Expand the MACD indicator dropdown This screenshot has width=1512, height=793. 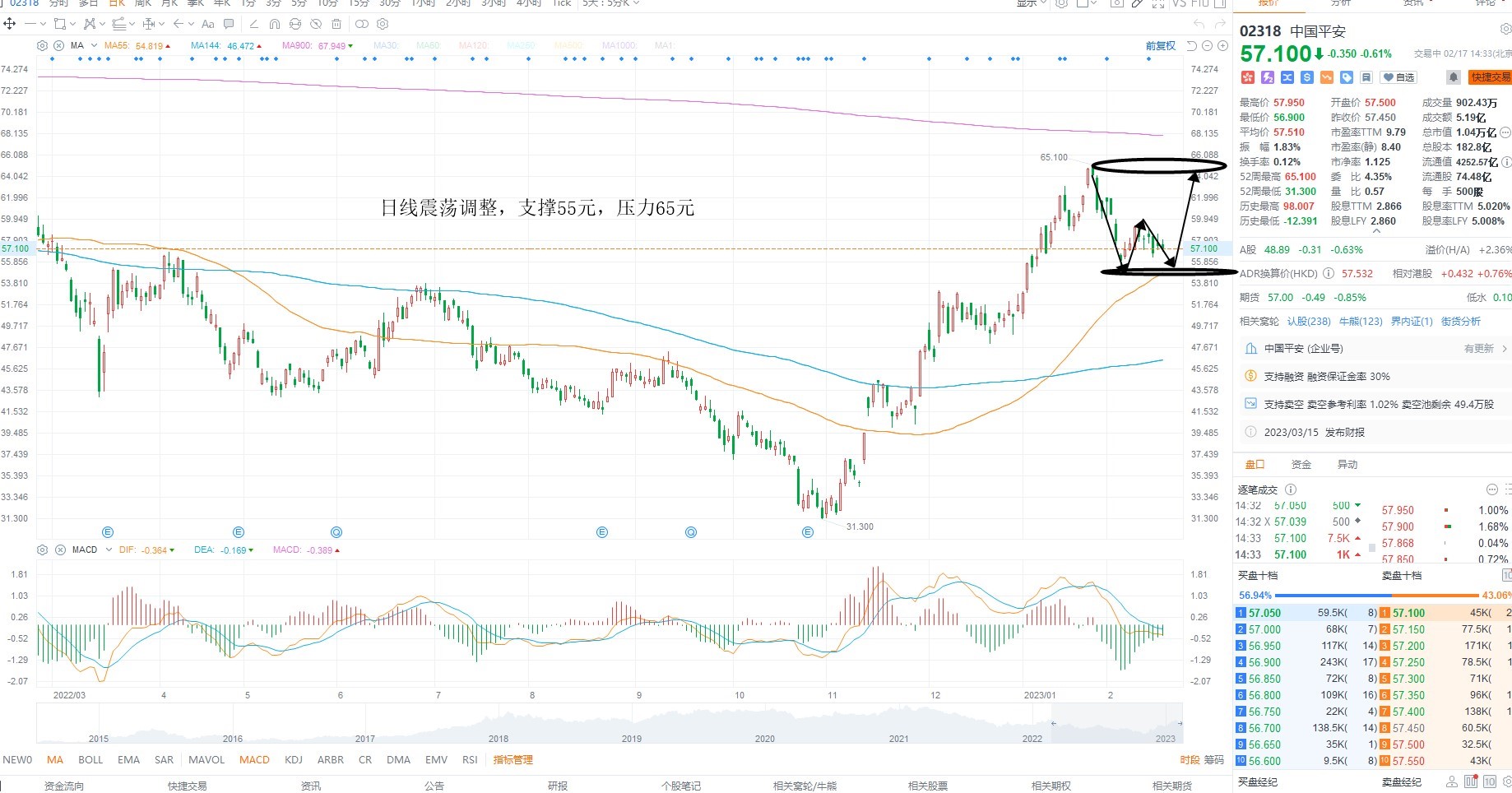(x=109, y=550)
